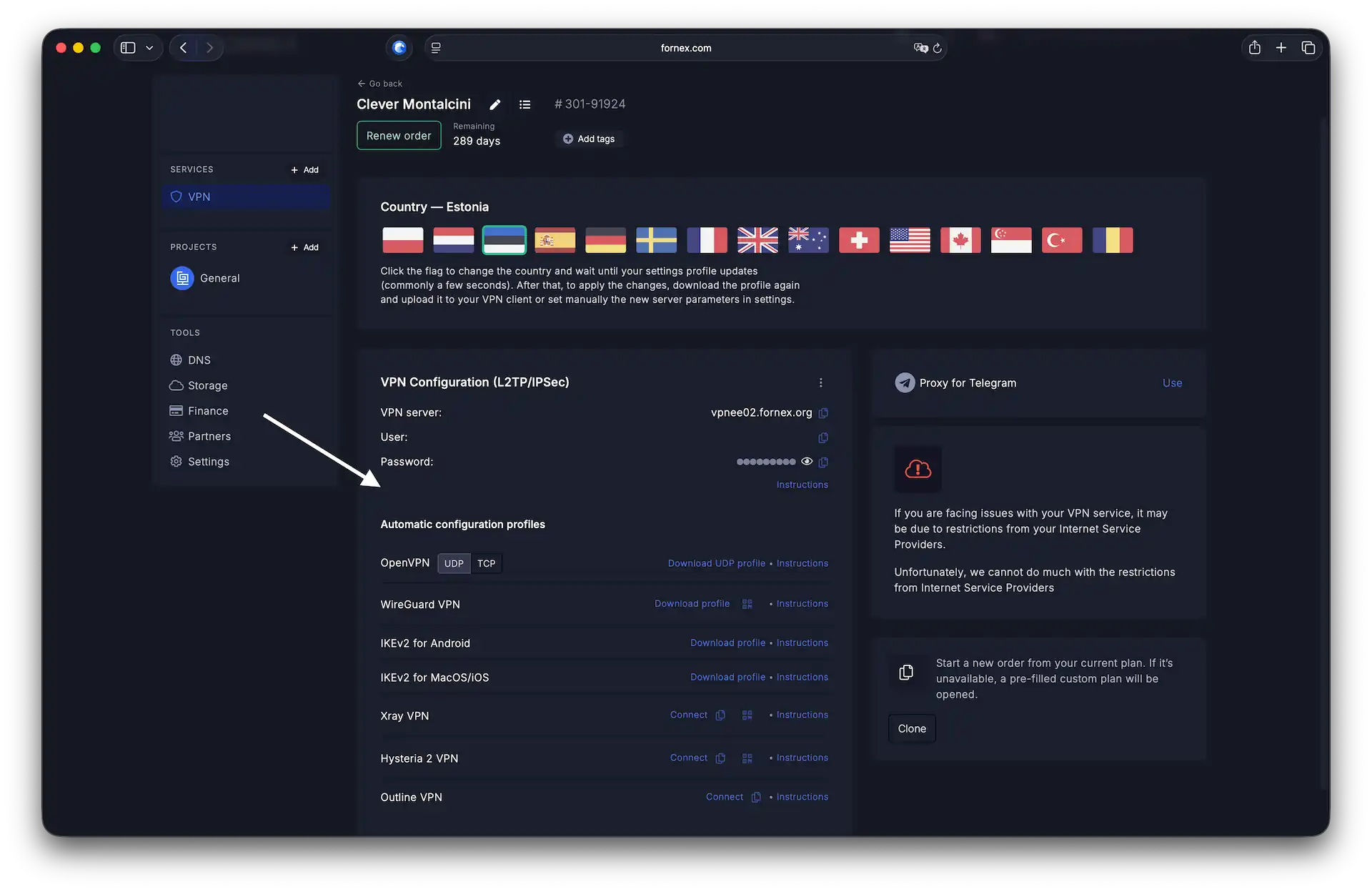
Task: Select the United Kingdom flag
Action: [758, 240]
